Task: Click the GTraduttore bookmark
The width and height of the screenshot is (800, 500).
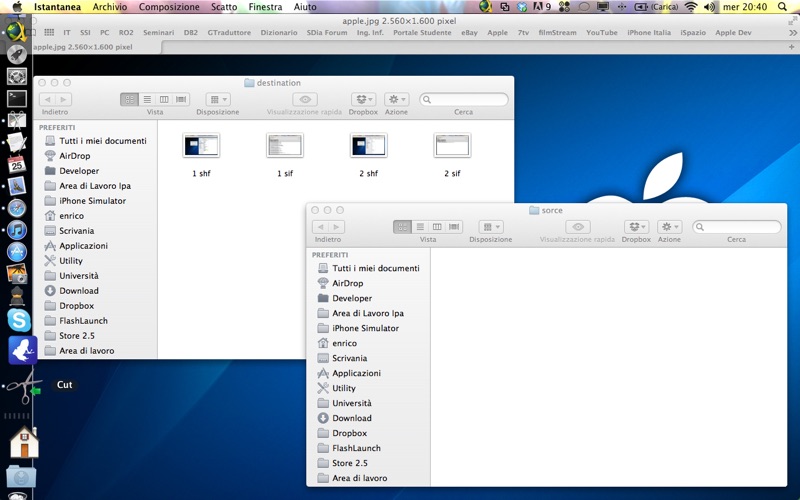Action: point(229,32)
